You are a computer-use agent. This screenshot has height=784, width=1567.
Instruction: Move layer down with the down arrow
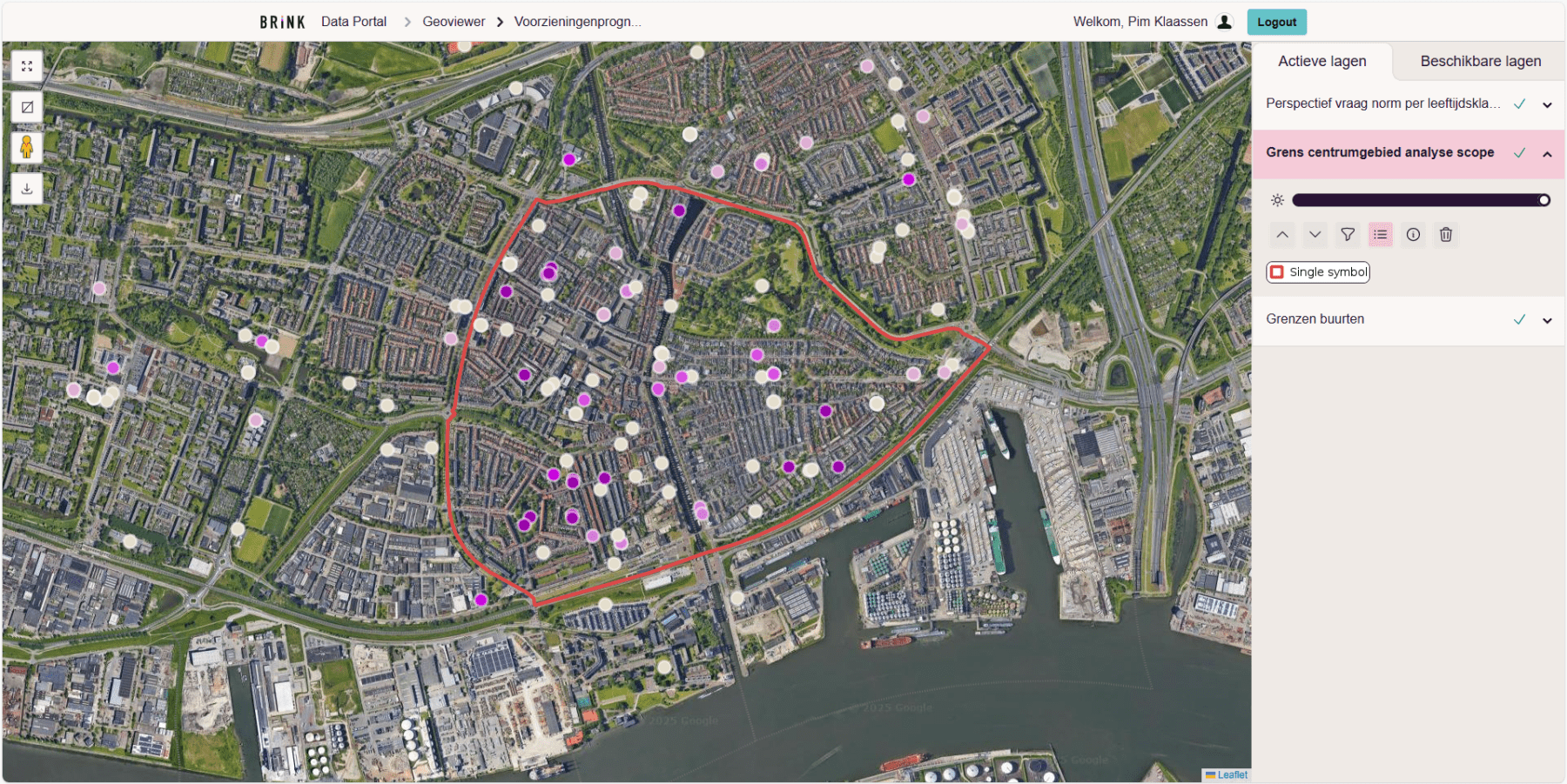(x=1315, y=235)
